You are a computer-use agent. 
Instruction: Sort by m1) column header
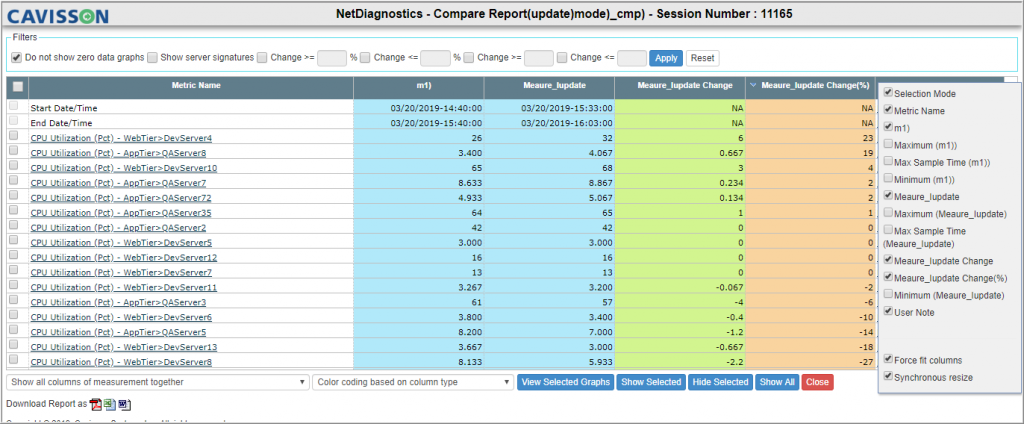[x=419, y=88]
